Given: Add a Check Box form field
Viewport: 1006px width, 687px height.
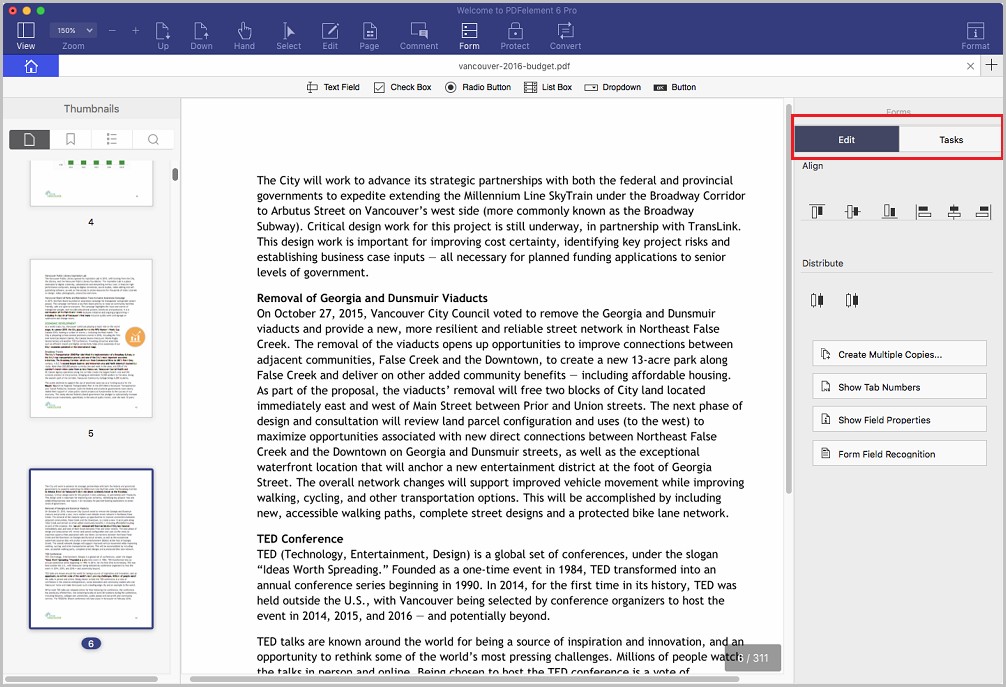Looking at the screenshot, I should (402, 87).
